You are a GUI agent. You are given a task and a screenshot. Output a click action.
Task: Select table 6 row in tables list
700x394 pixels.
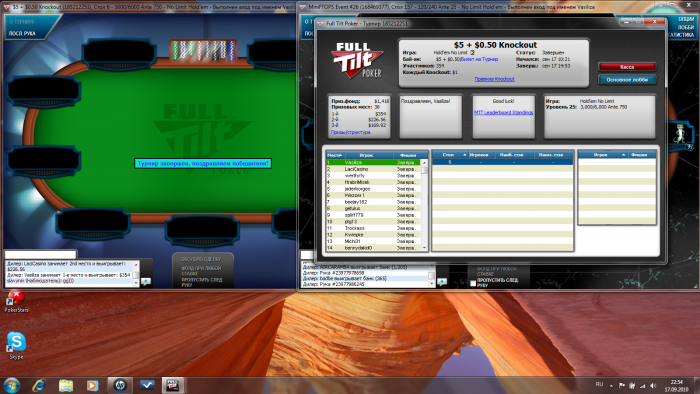point(502,162)
